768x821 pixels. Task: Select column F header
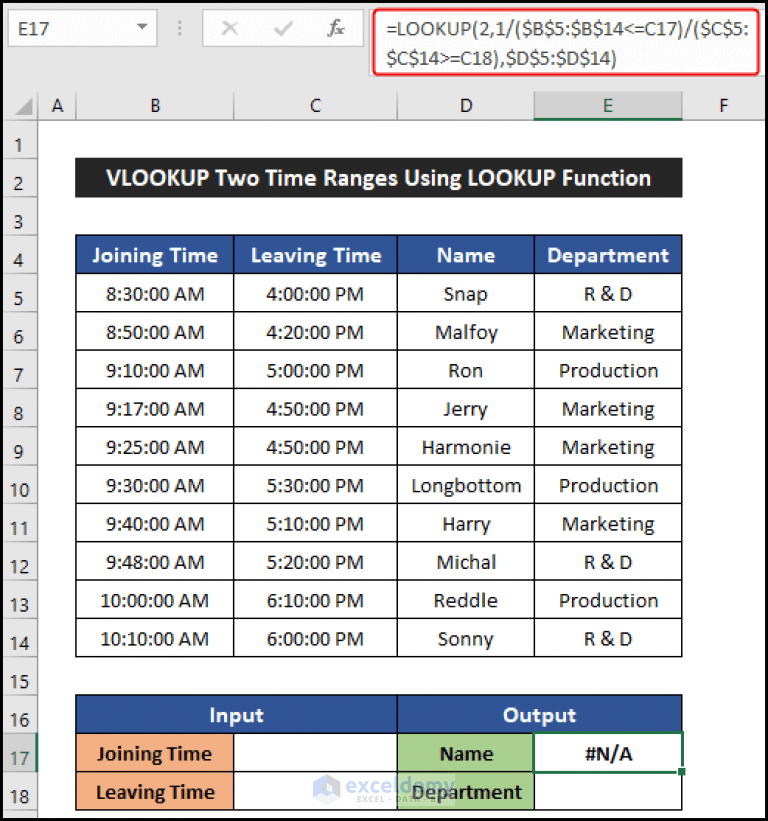click(x=724, y=106)
